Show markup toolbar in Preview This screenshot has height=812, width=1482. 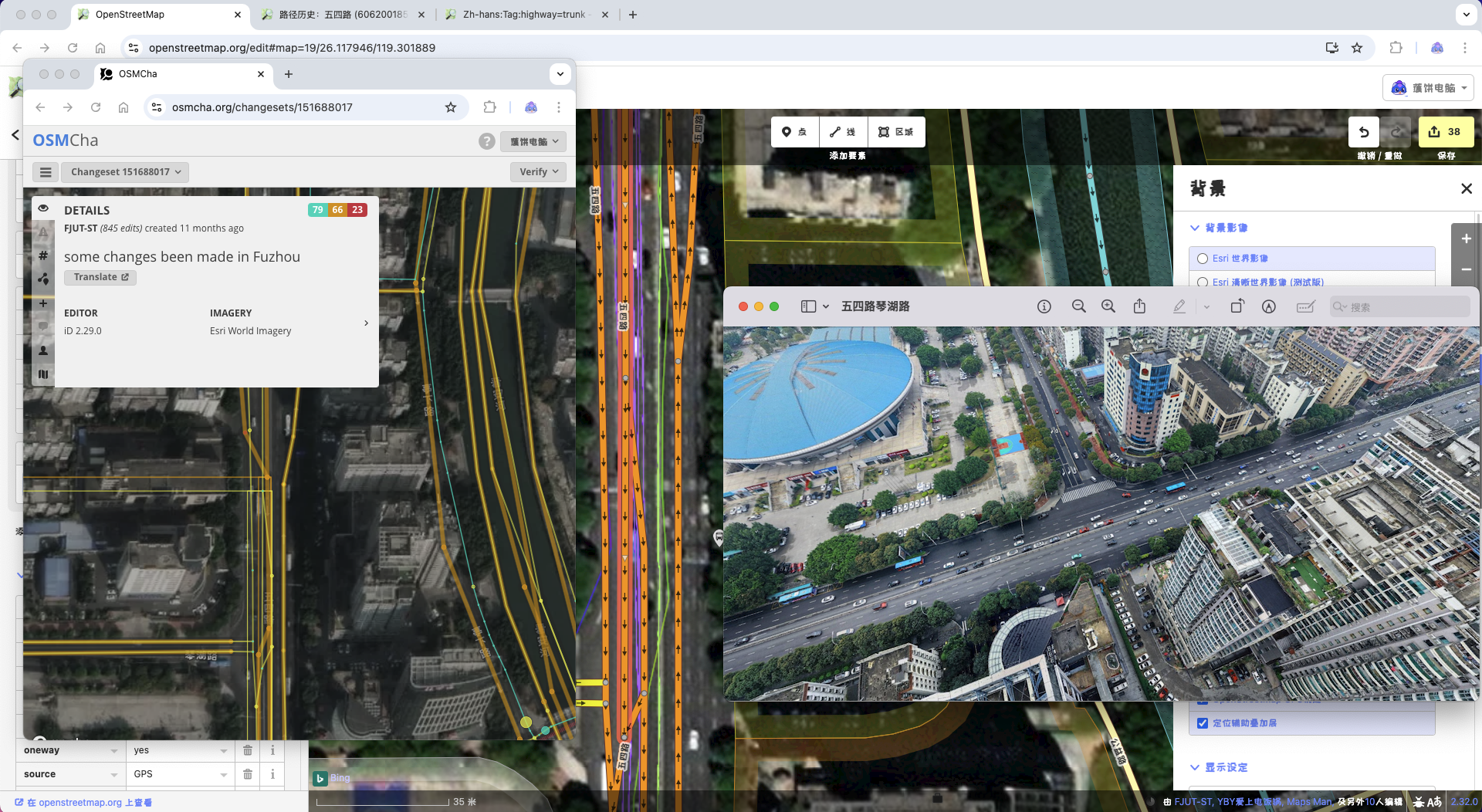coord(1268,306)
